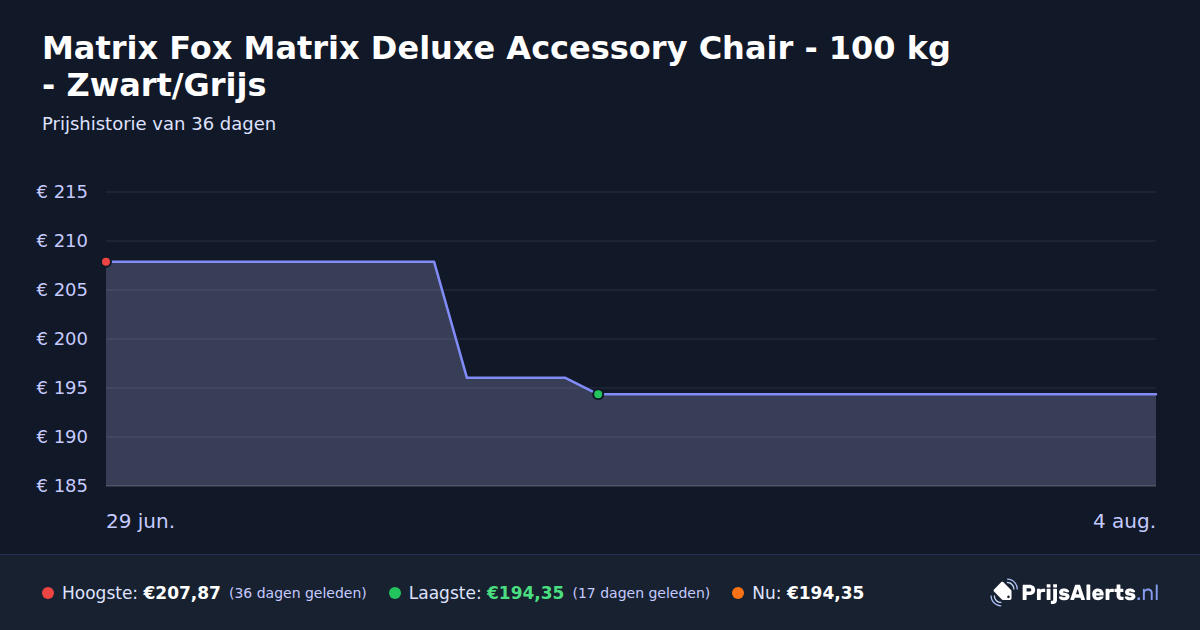The height and width of the screenshot is (630, 1200).
Task: Click the Prijshistorie van 36 dagen subtitle
Action: [x=159, y=124]
